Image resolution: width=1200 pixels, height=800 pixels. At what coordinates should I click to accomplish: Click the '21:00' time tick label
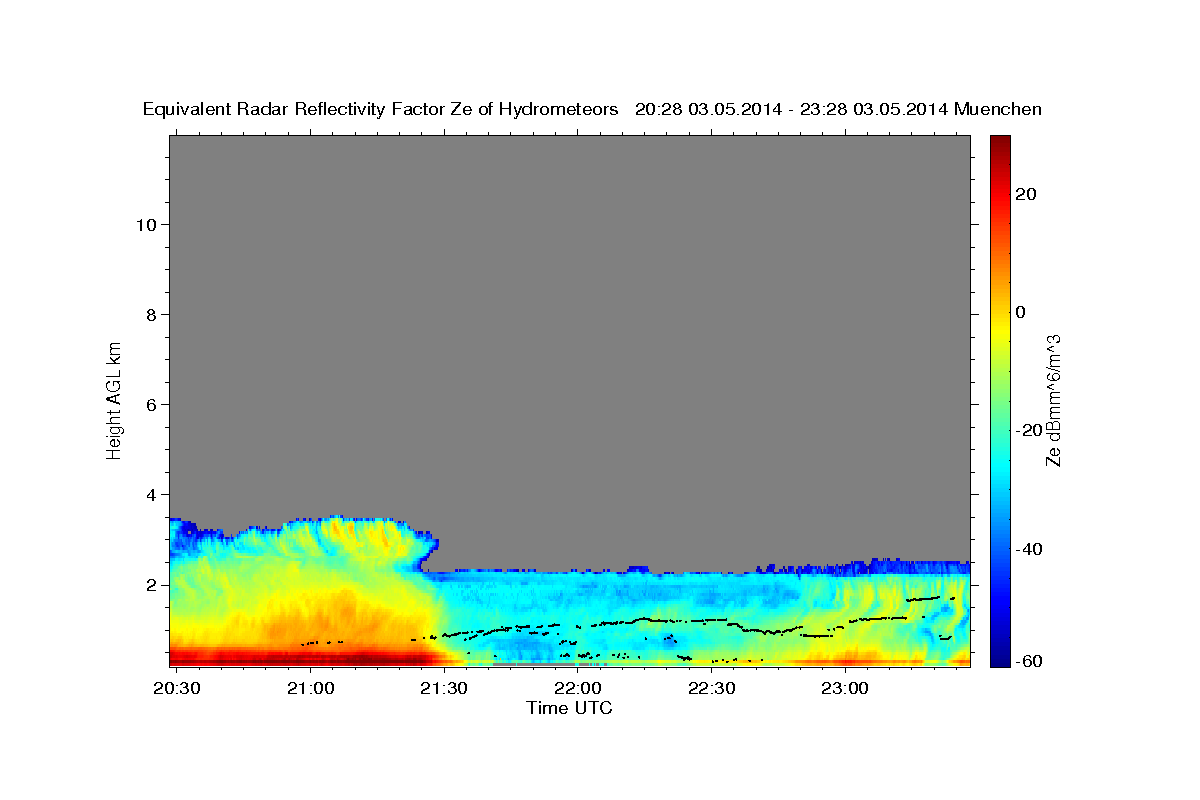(310, 688)
